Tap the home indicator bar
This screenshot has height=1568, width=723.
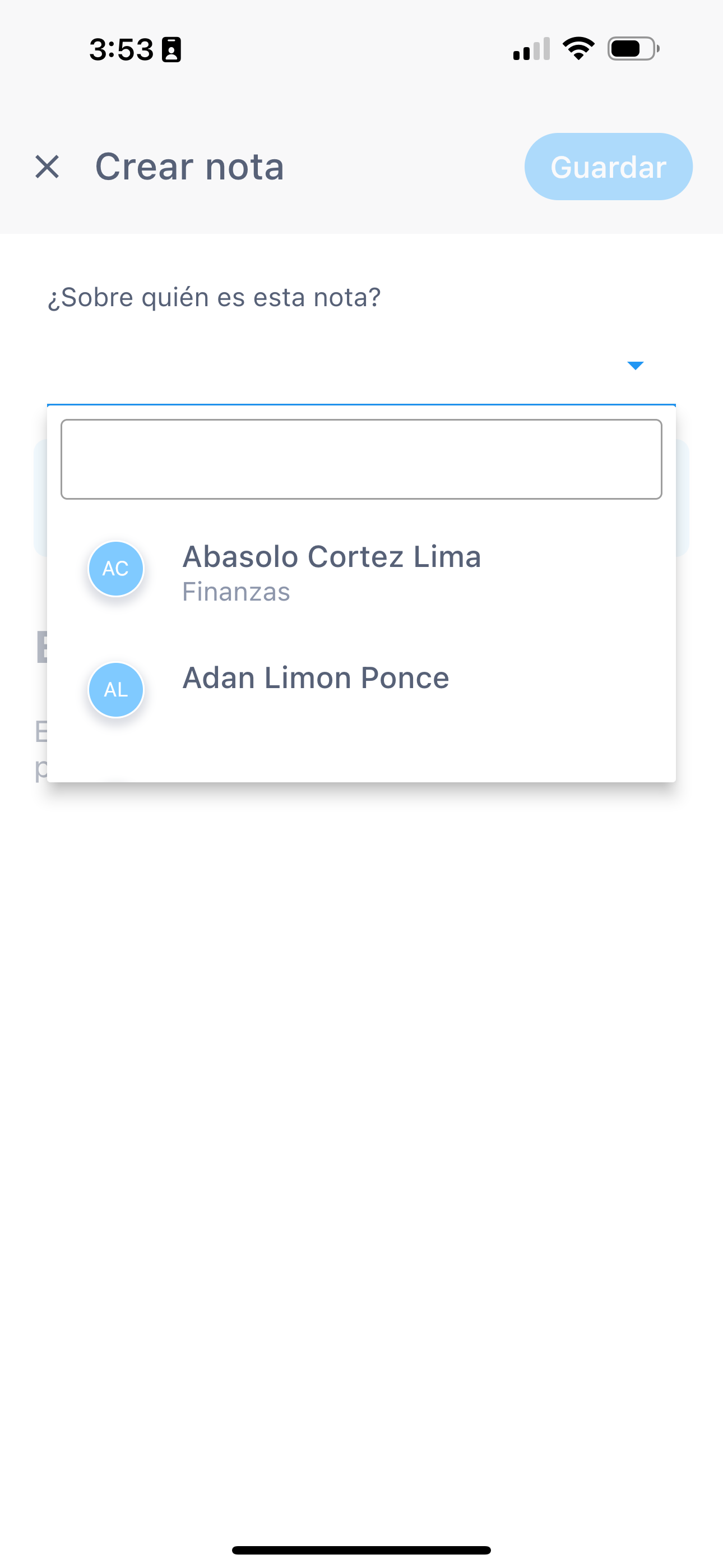point(361,1549)
